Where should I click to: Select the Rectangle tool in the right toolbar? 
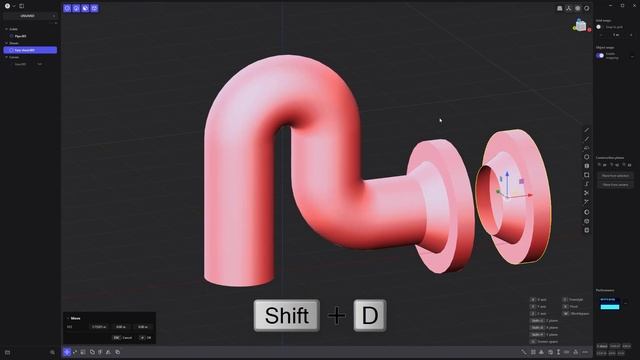pyautogui.click(x=587, y=175)
